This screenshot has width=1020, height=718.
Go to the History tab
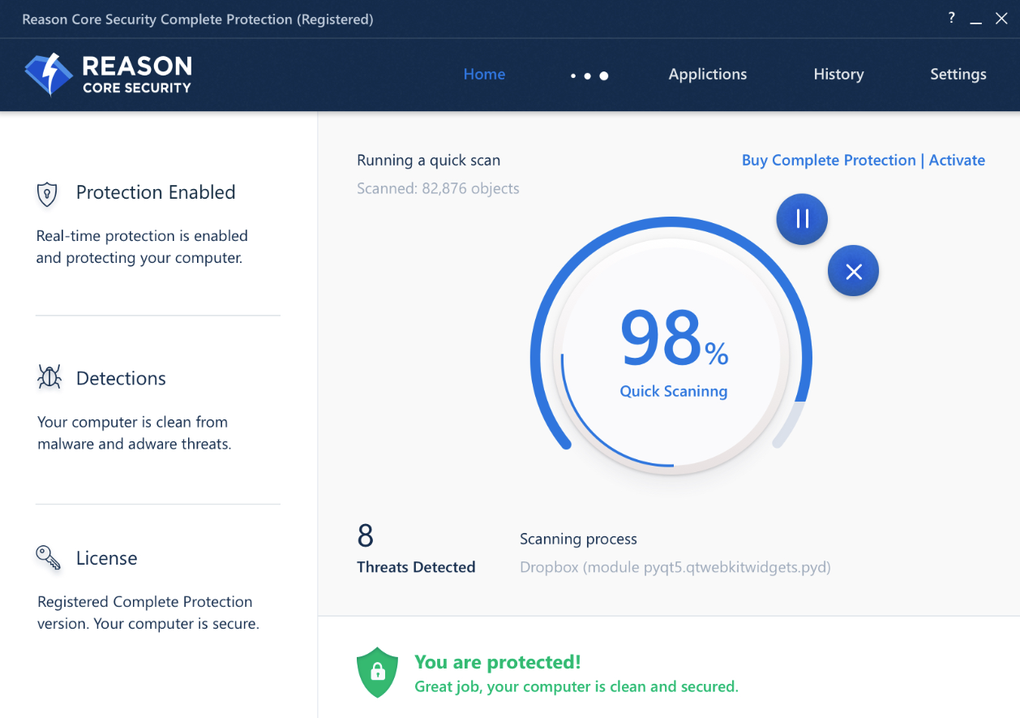tap(838, 74)
